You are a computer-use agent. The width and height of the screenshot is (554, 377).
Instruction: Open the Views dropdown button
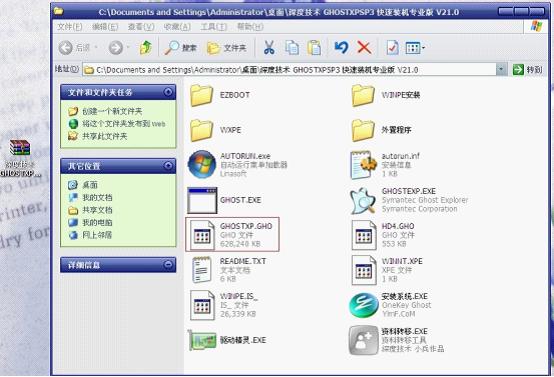pyautogui.click(x=415, y=48)
